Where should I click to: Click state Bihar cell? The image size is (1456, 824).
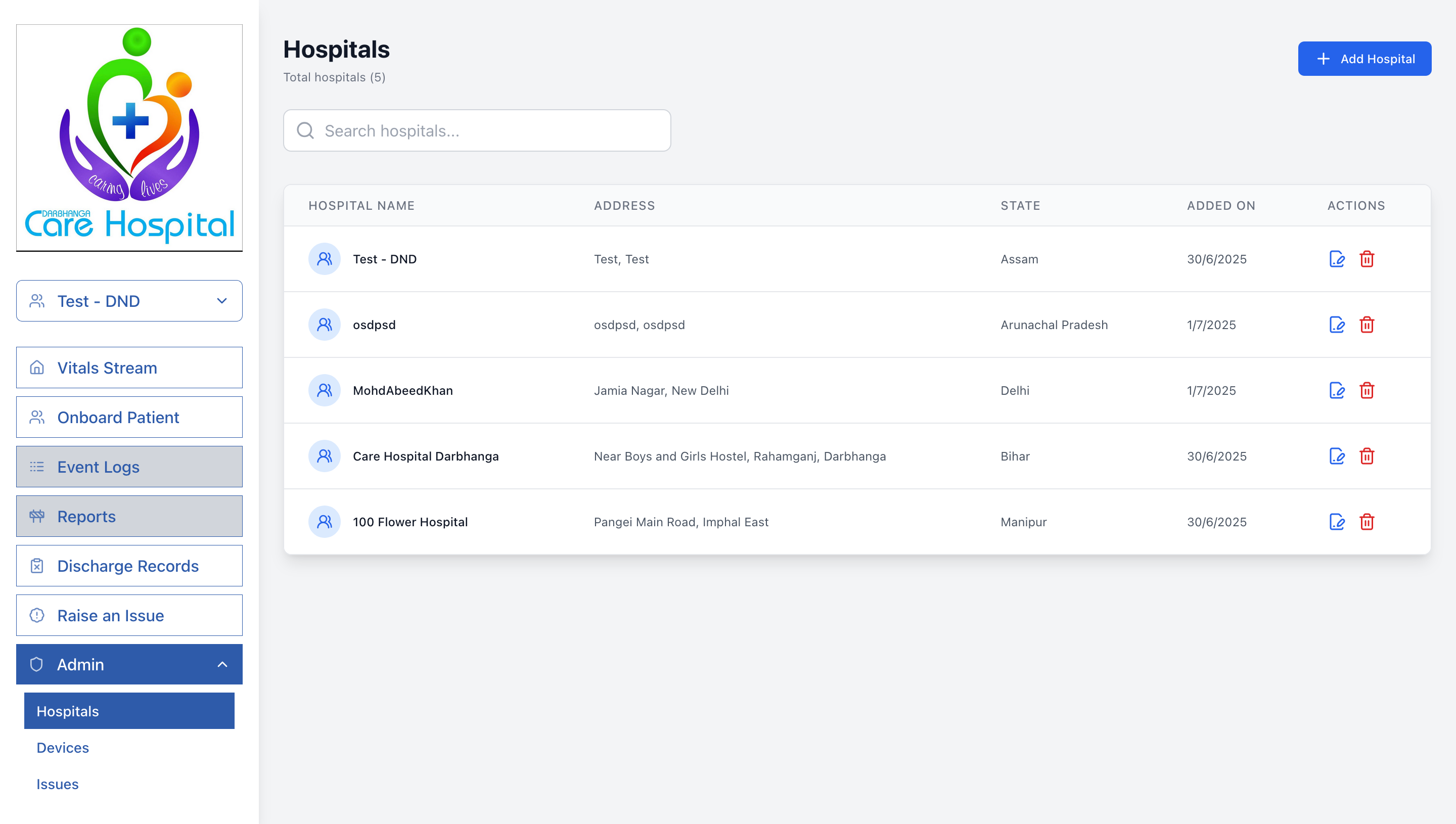point(1015,456)
